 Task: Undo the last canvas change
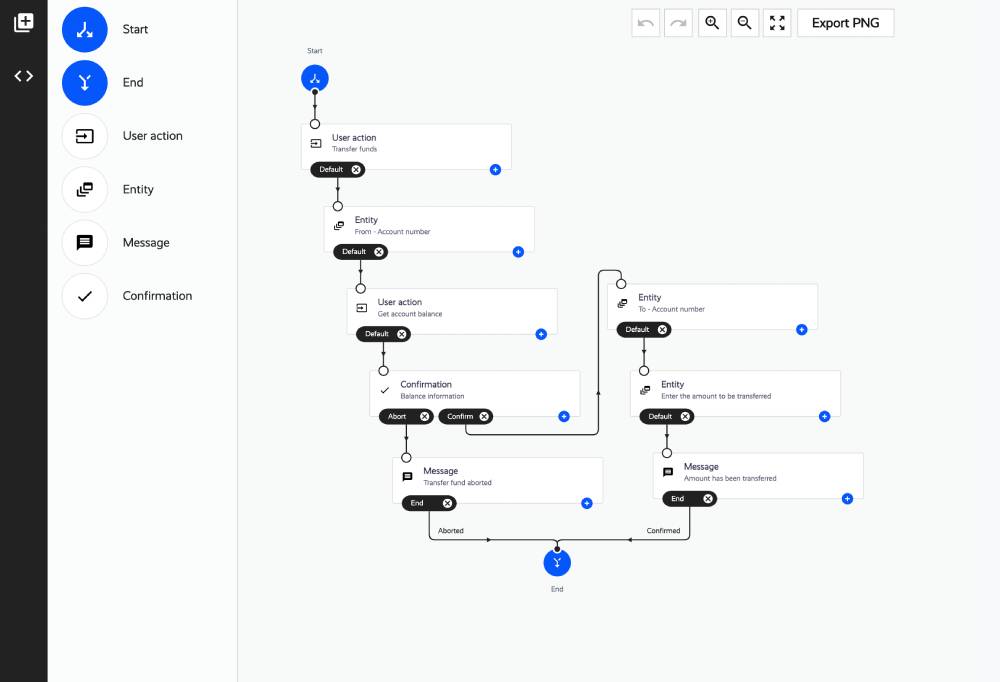click(x=646, y=22)
